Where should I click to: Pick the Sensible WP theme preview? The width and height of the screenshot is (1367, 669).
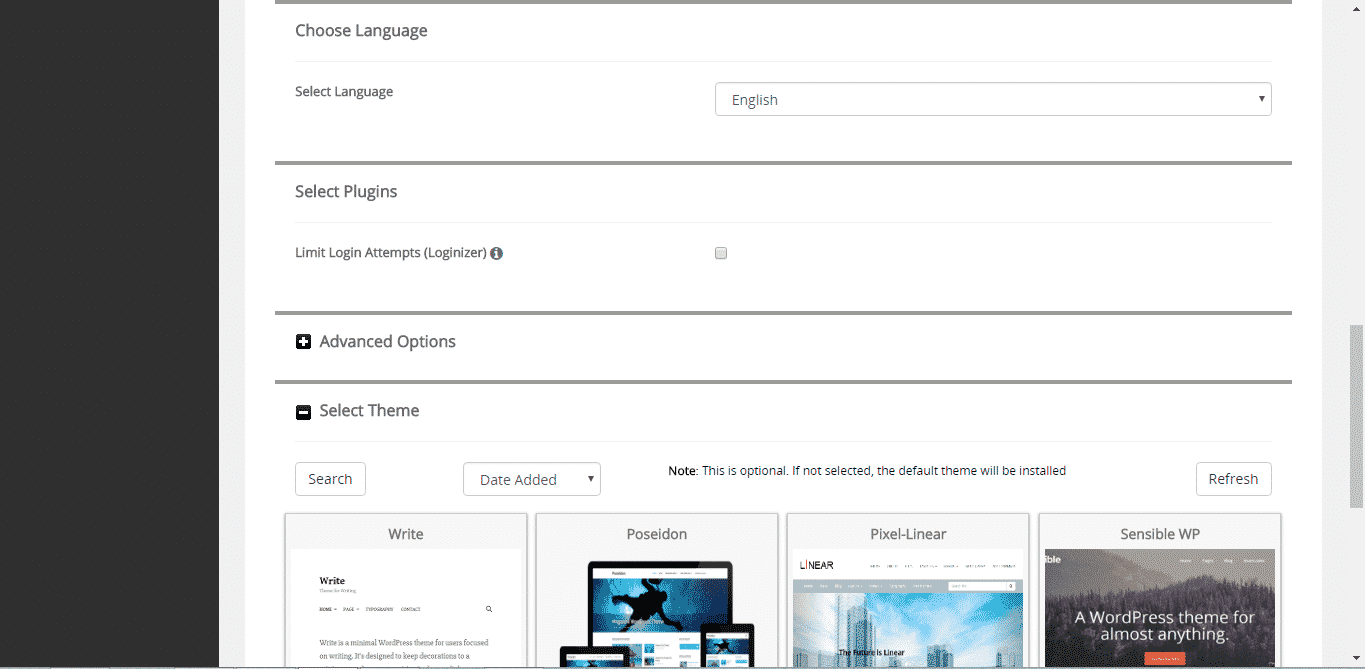(1160, 608)
